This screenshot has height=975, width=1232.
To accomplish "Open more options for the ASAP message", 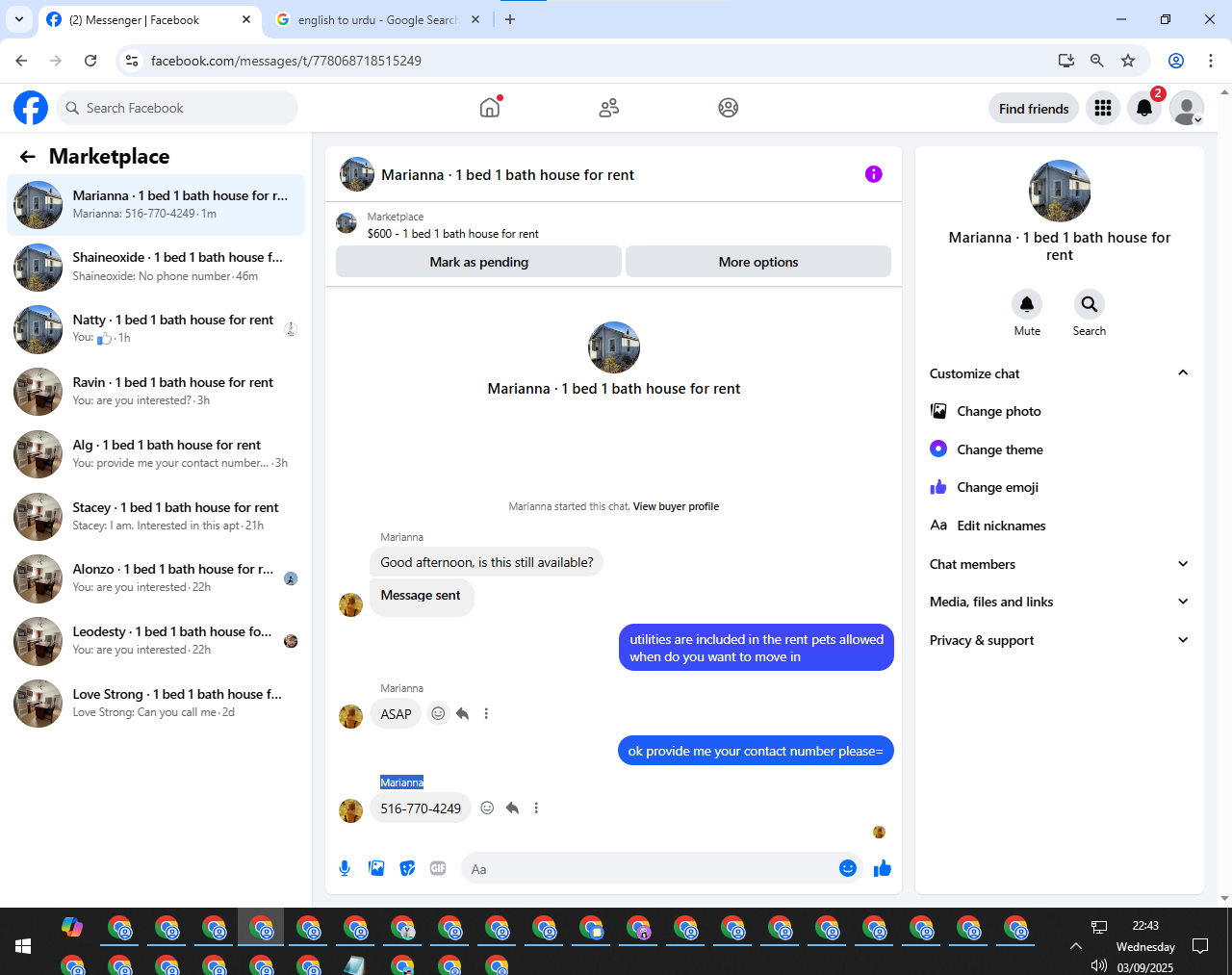I will (486, 713).
